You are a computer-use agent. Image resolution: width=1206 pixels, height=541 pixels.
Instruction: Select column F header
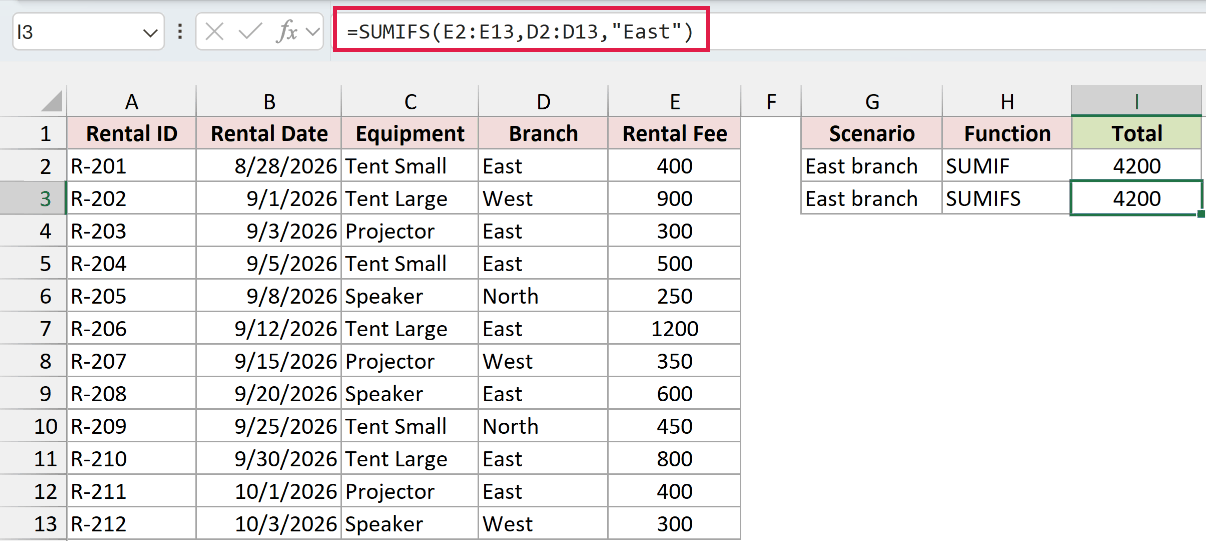pyautogui.click(x=771, y=101)
